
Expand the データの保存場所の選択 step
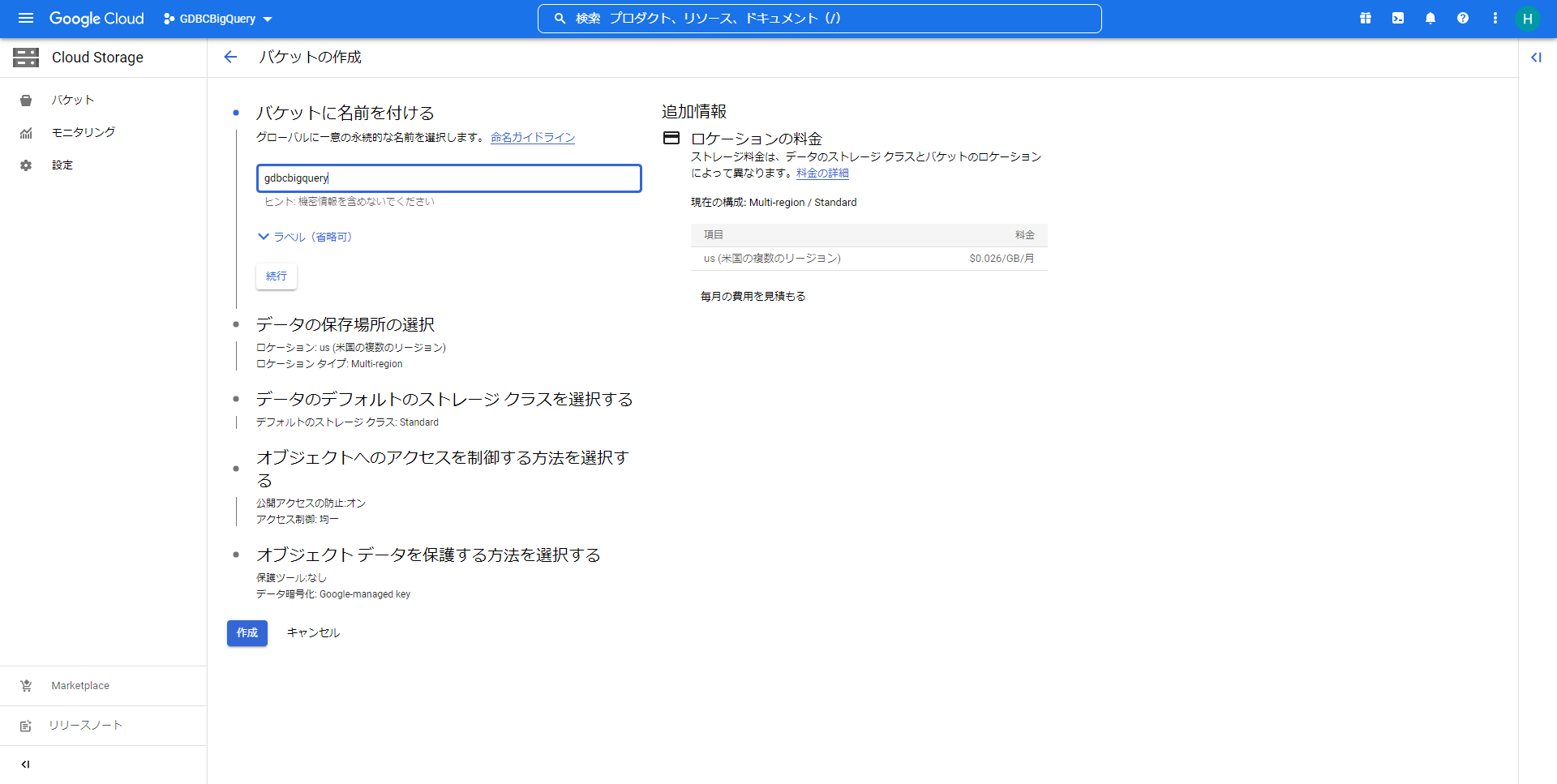(345, 324)
